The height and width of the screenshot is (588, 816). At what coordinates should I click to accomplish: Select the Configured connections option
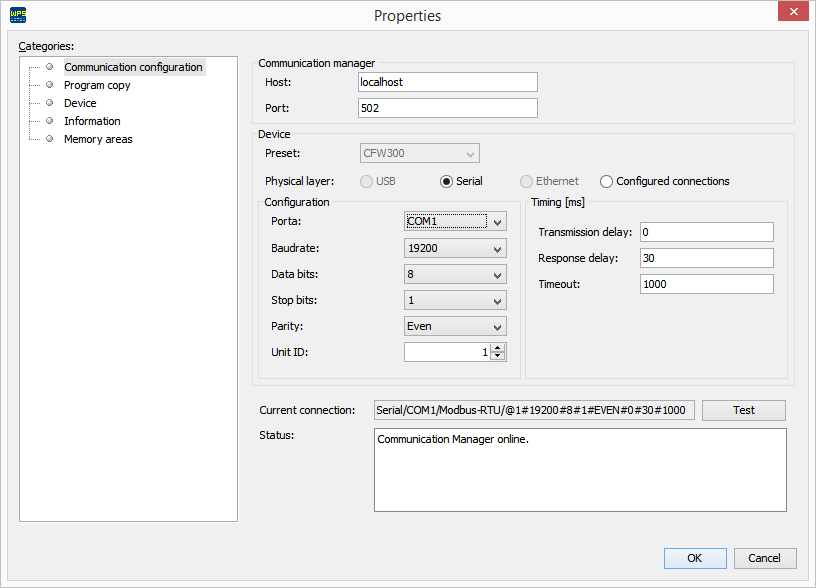point(606,181)
